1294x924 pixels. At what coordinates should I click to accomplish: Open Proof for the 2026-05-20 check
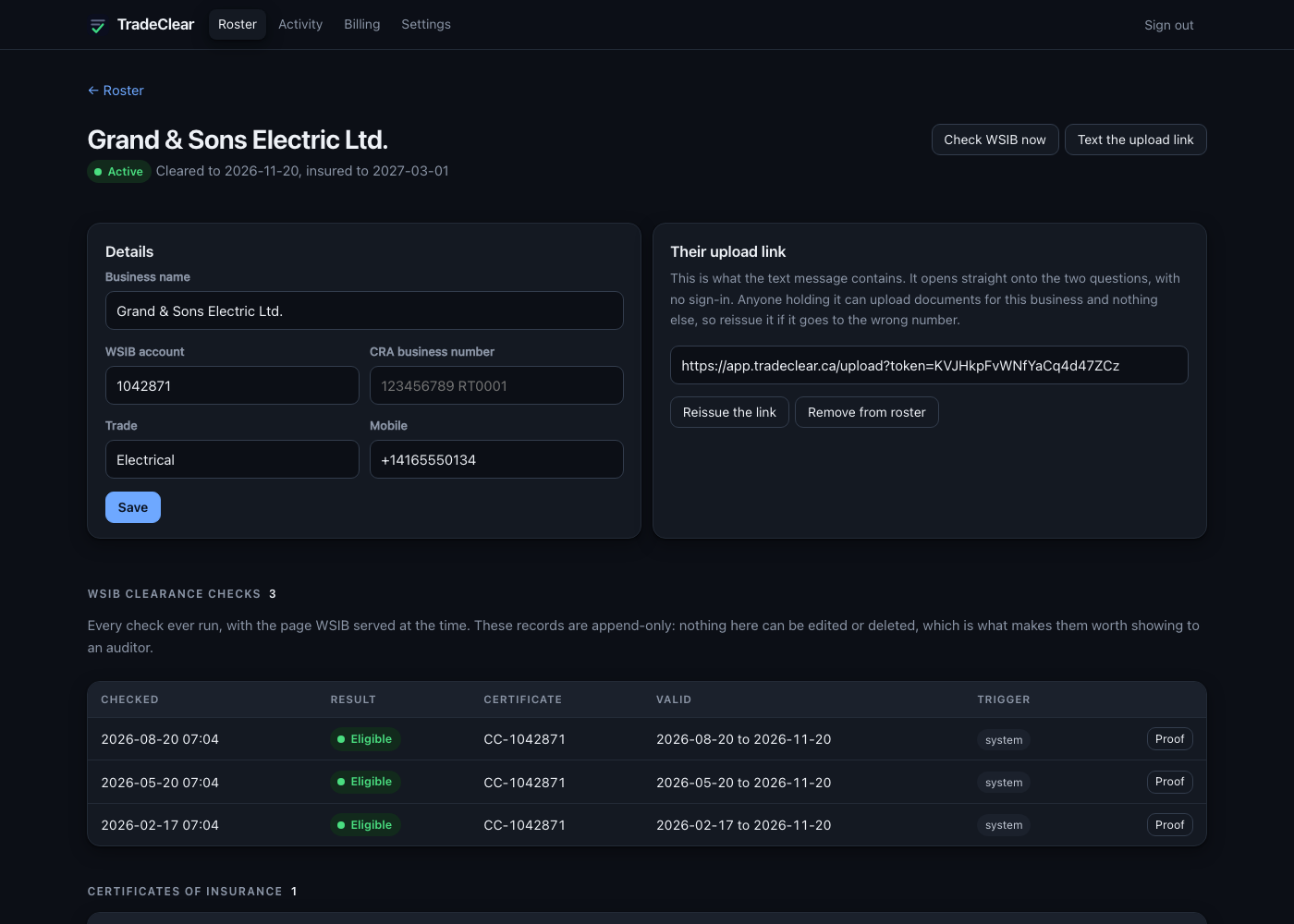1169,782
